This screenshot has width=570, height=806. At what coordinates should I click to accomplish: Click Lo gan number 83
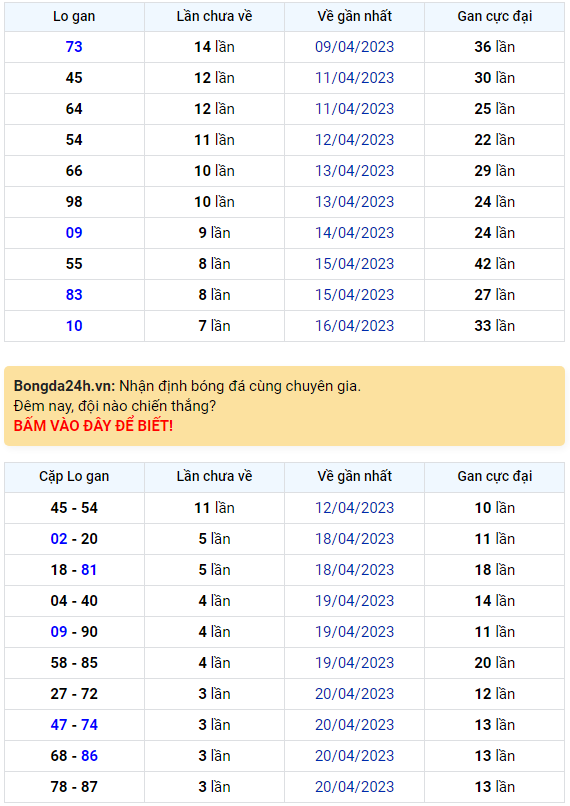[x=74, y=295]
